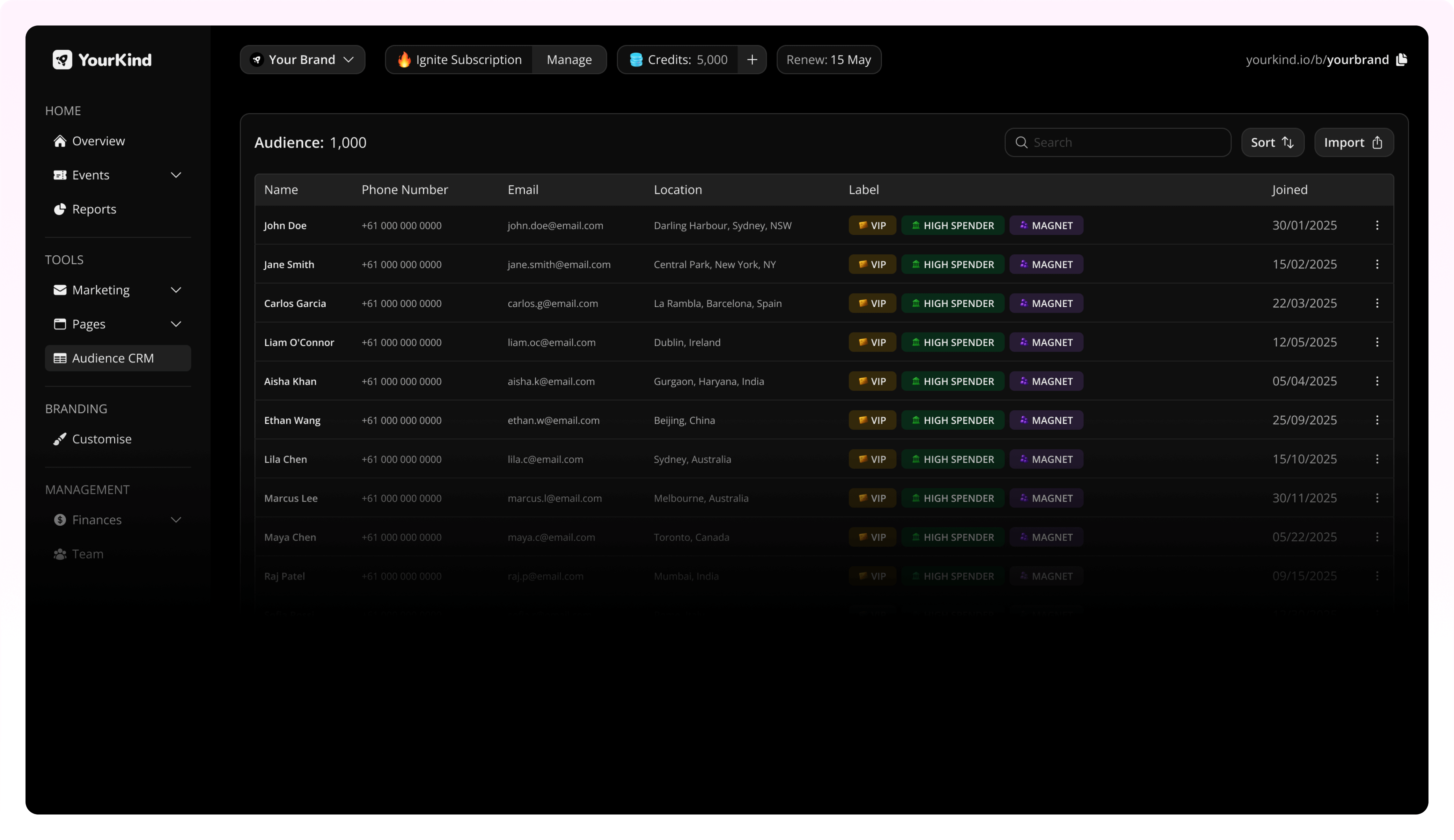
Task: Click inside the Search field
Action: pos(1113,142)
